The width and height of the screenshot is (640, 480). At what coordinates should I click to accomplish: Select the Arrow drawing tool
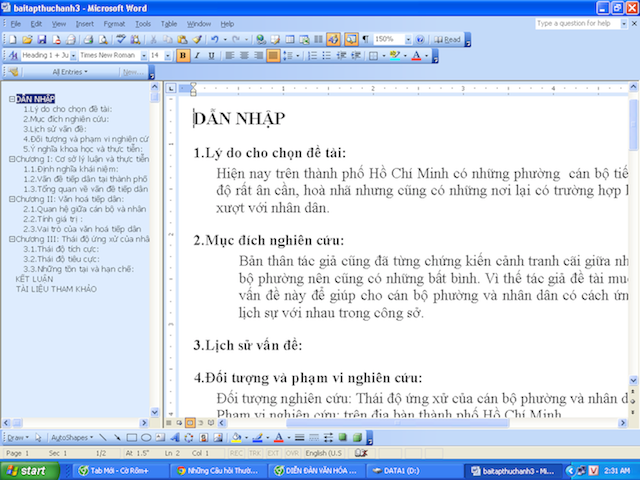click(x=117, y=438)
